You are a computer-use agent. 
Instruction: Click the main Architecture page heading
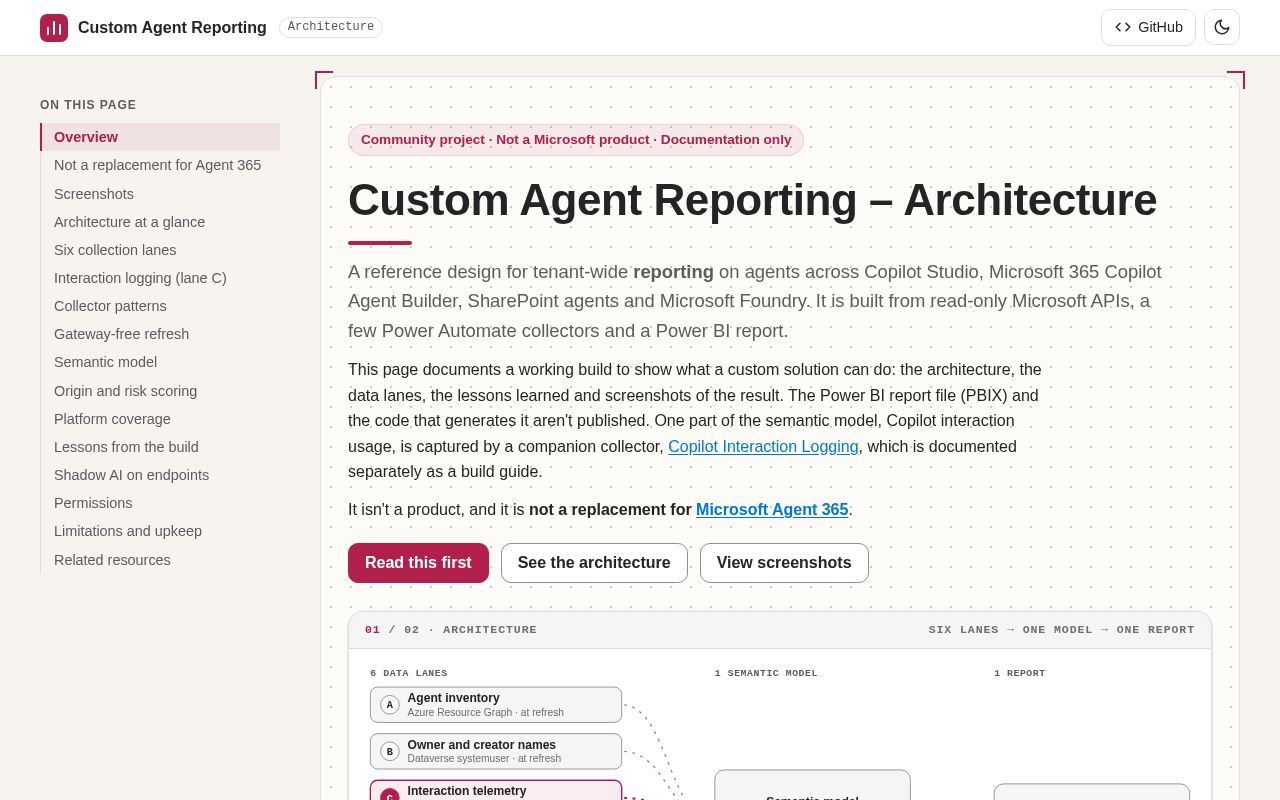(752, 200)
